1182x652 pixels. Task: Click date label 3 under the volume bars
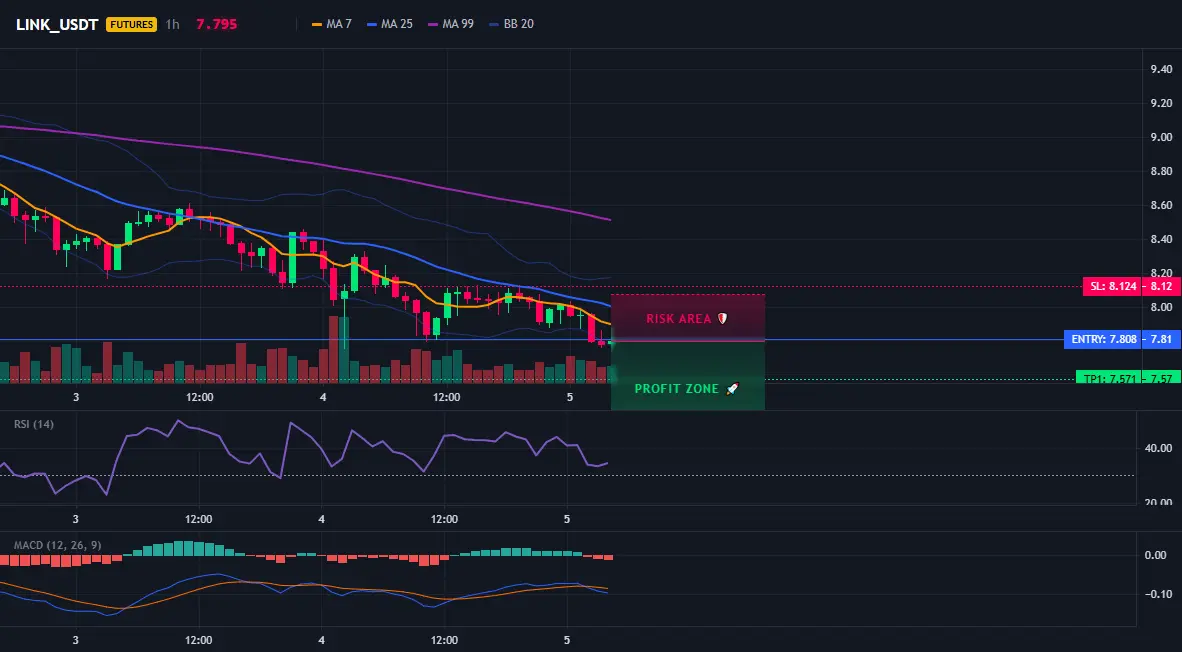tap(76, 397)
